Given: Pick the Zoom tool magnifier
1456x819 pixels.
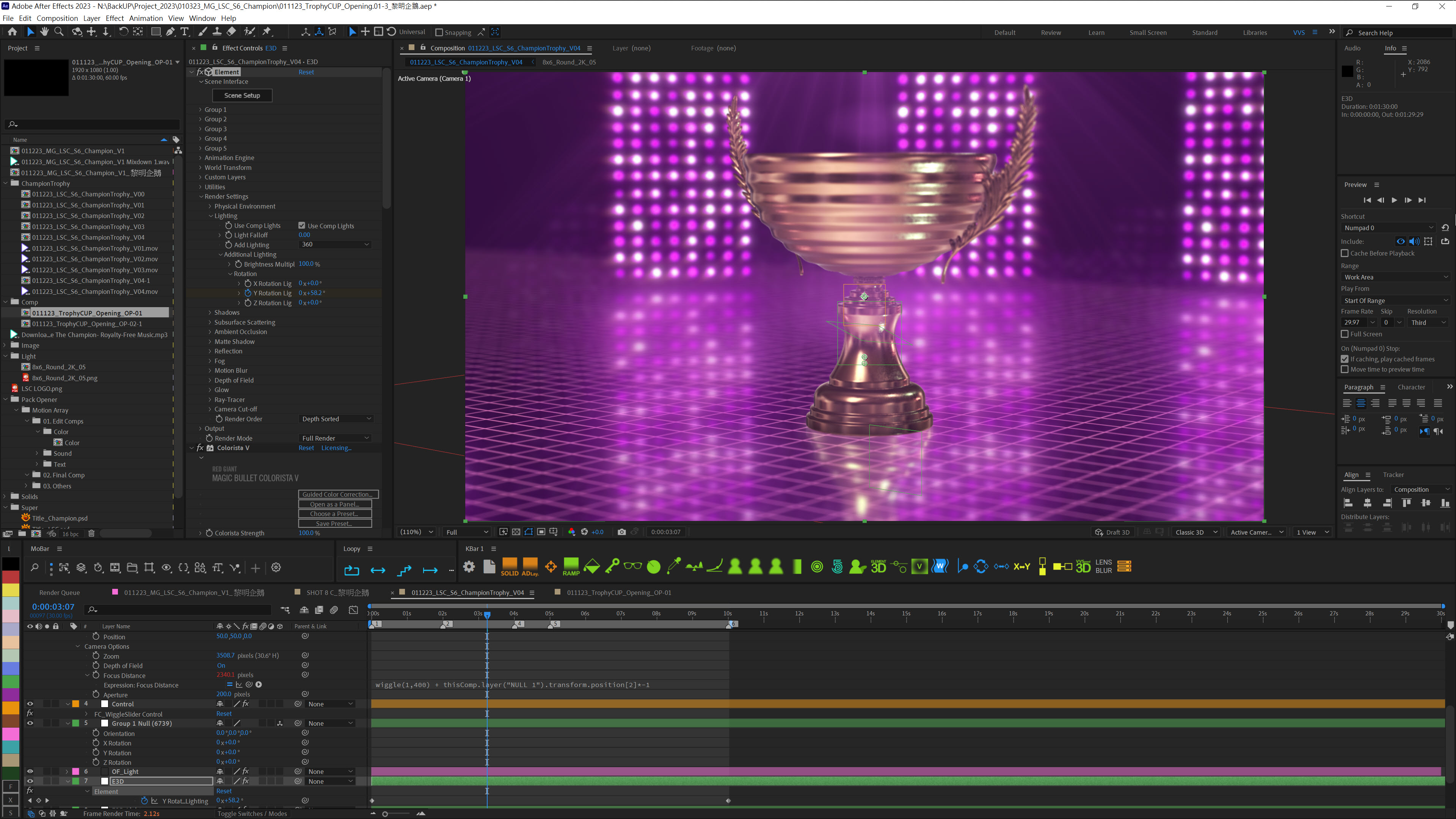Looking at the screenshot, I should pos(59,32).
